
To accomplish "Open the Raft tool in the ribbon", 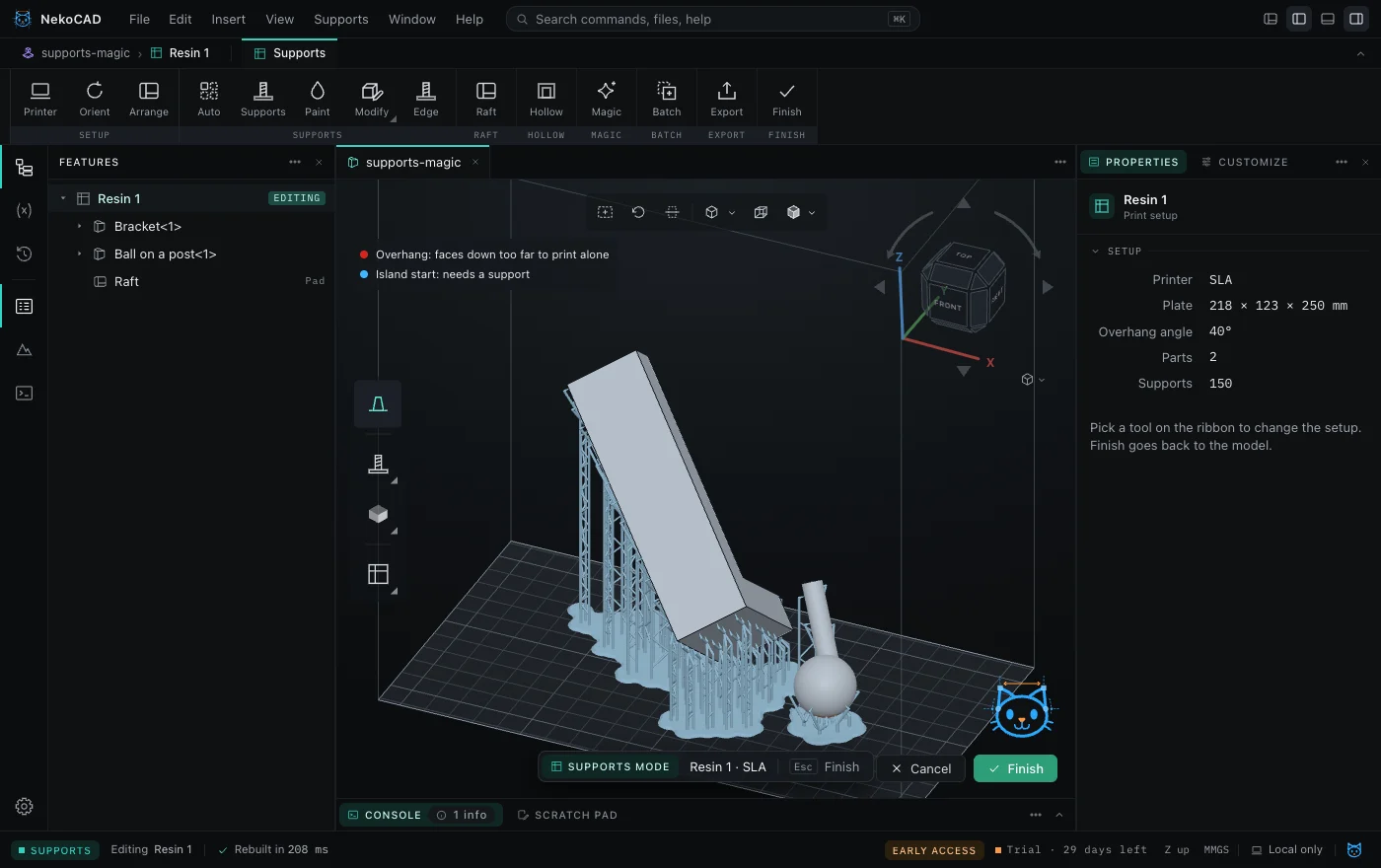I will 486,99.
